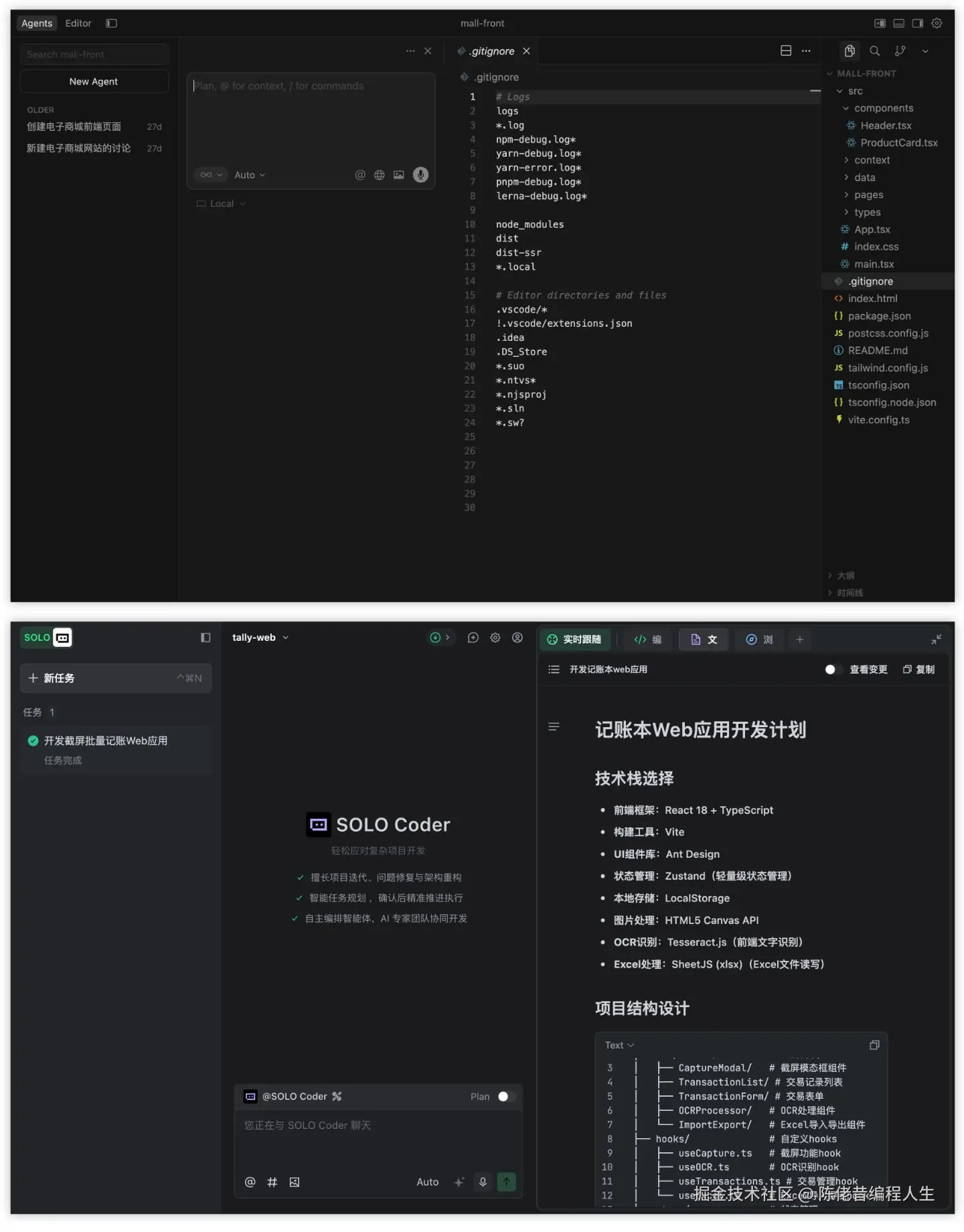Click the @ mention icon in Cursor prompt

(x=360, y=175)
